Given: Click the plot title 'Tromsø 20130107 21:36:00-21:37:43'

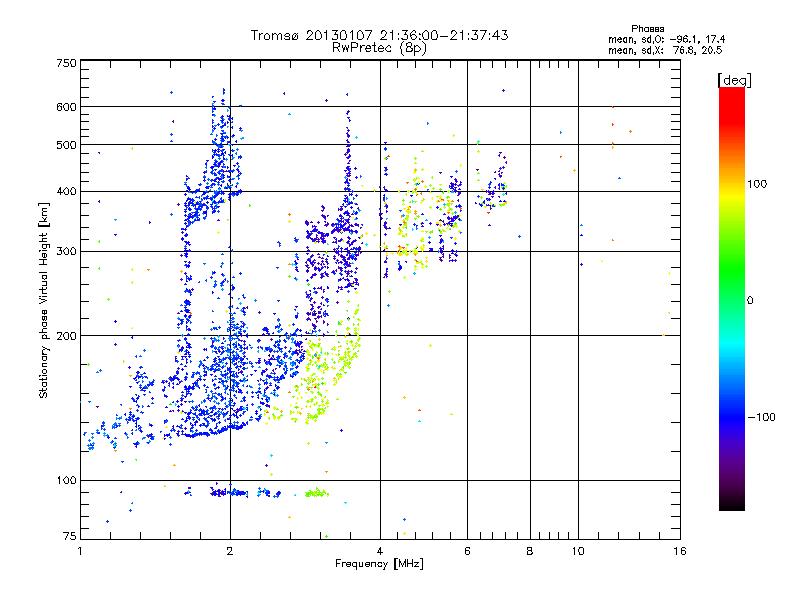Looking at the screenshot, I should [x=379, y=35].
